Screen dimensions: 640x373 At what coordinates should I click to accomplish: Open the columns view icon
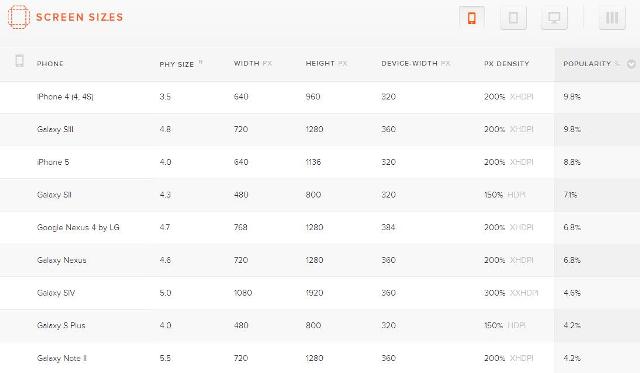click(612, 18)
